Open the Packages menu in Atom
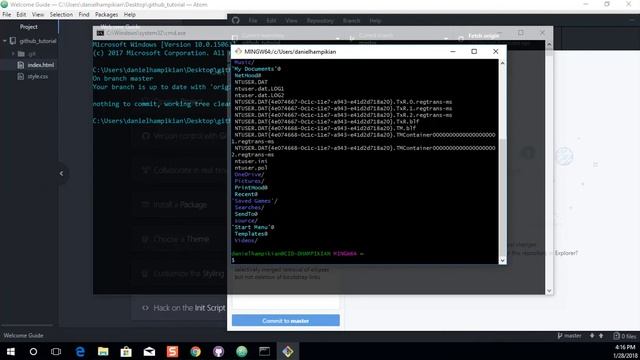Image resolution: width=640 pixels, height=360 pixels. tap(107, 14)
